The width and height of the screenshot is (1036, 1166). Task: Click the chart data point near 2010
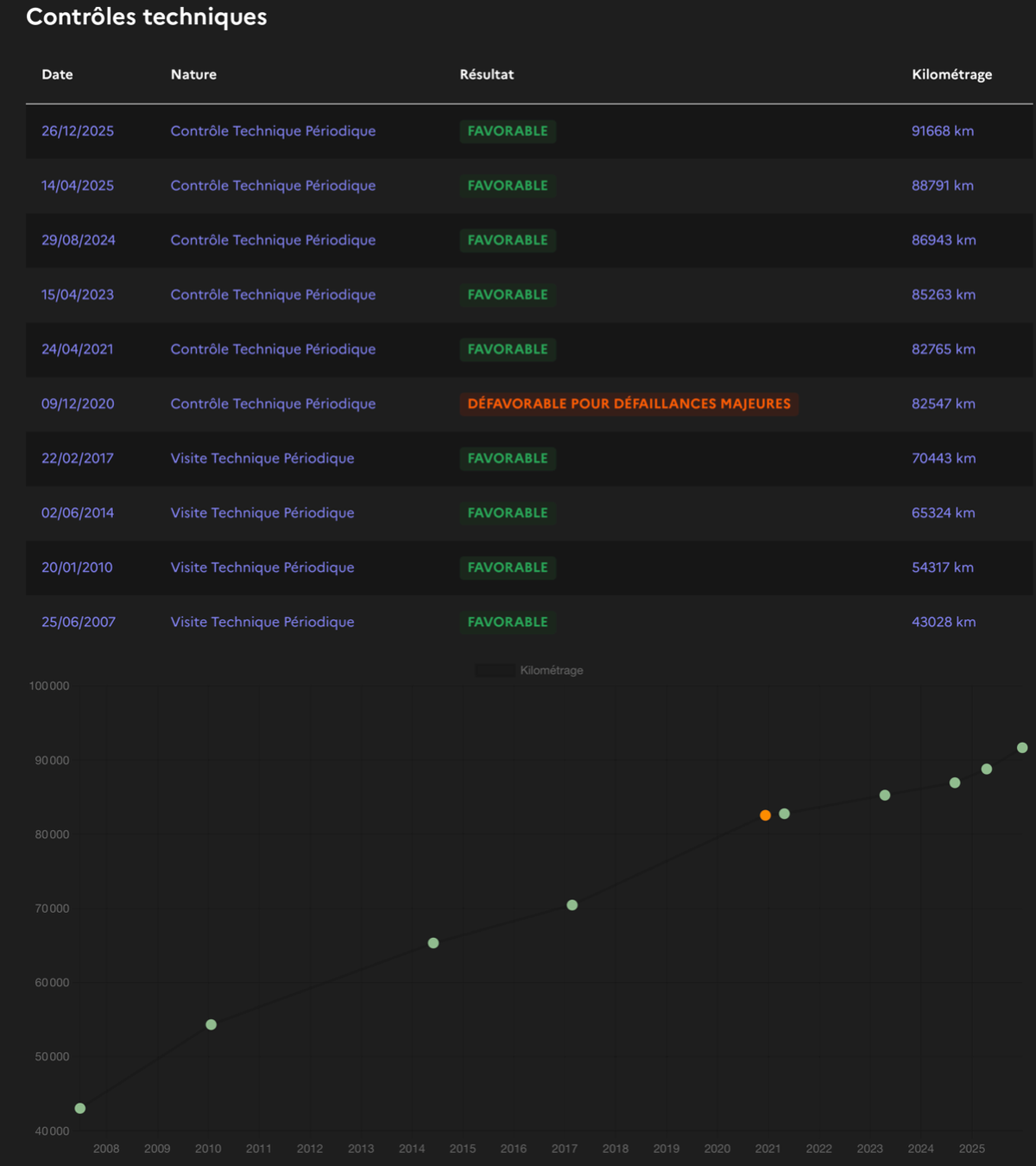211,1024
